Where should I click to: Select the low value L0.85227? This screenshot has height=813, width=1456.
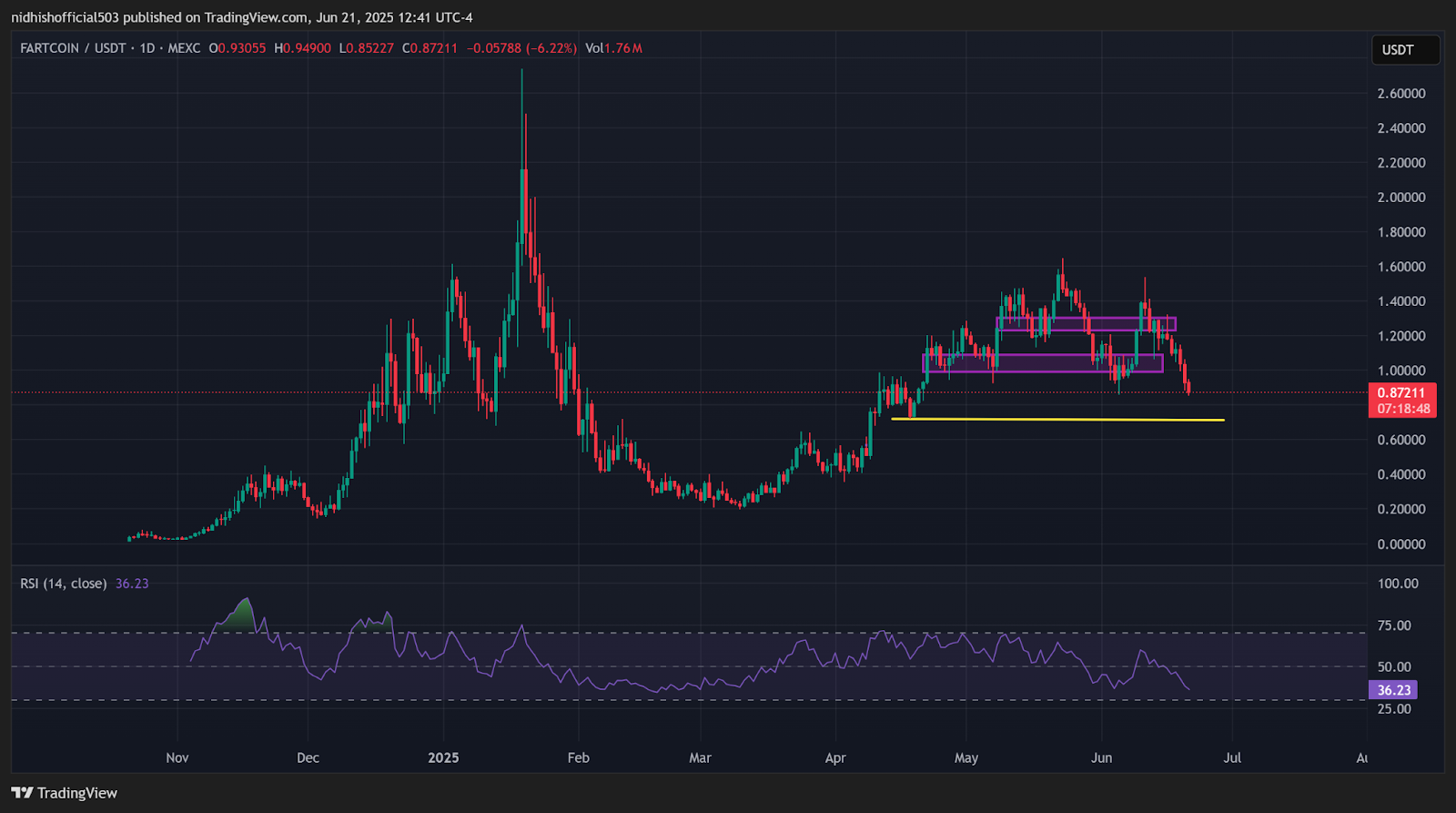(367, 48)
